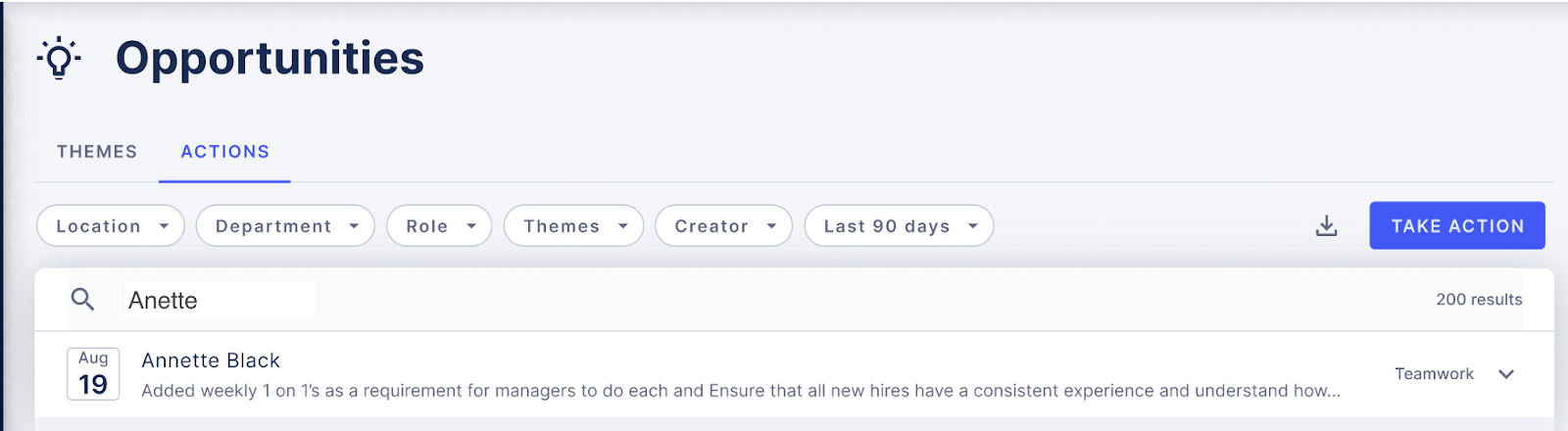Open the Department filter dropdown

pyautogui.click(x=285, y=226)
